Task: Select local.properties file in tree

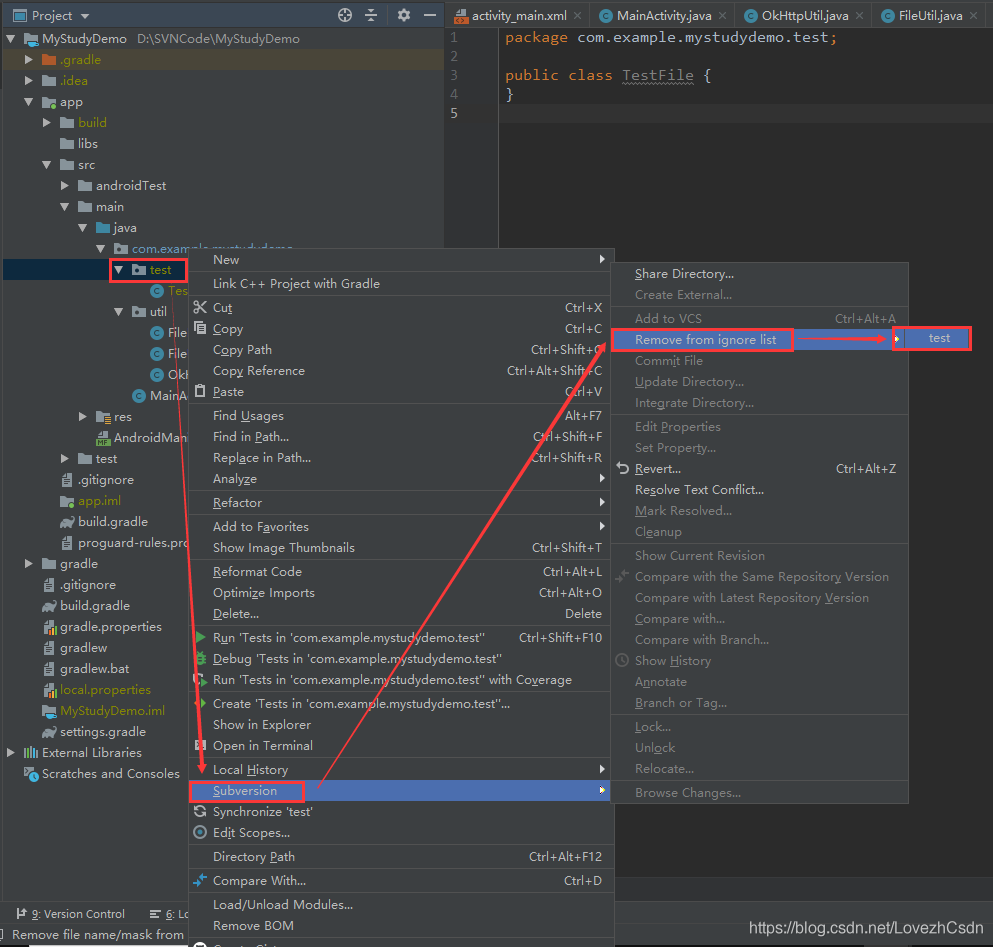Action: pyautogui.click(x=105, y=690)
